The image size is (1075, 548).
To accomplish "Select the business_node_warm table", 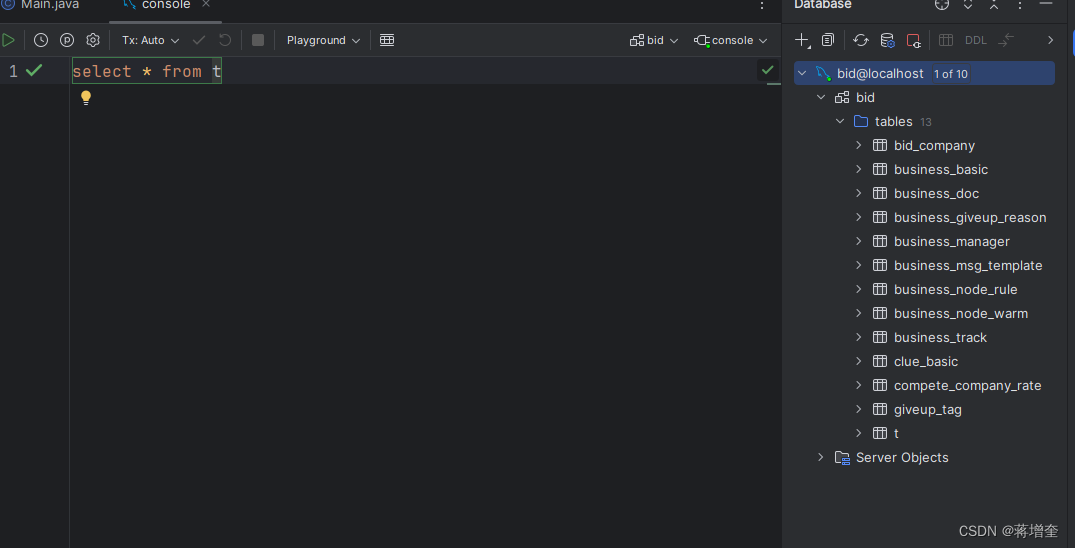I will click(x=961, y=313).
